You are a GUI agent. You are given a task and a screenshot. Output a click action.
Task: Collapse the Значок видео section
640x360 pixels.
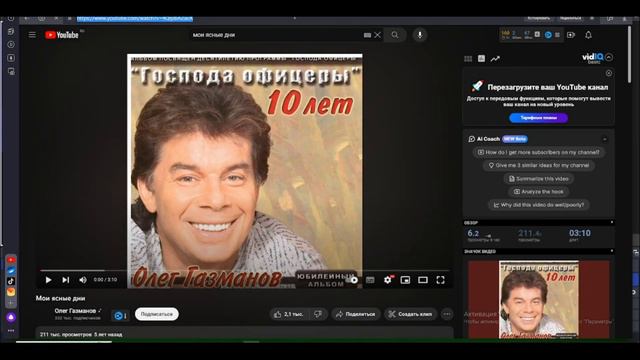(x=611, y=251)
